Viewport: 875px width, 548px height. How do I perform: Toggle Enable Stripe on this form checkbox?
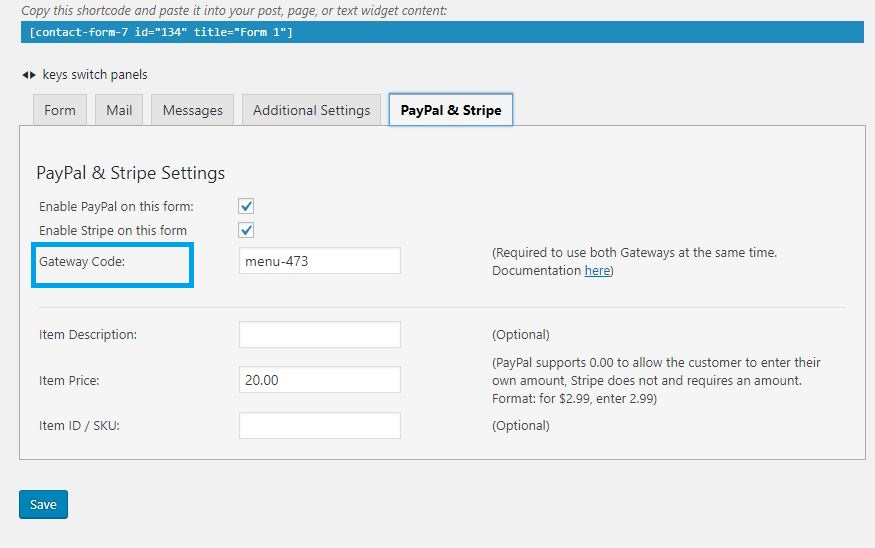click(246, 230)
